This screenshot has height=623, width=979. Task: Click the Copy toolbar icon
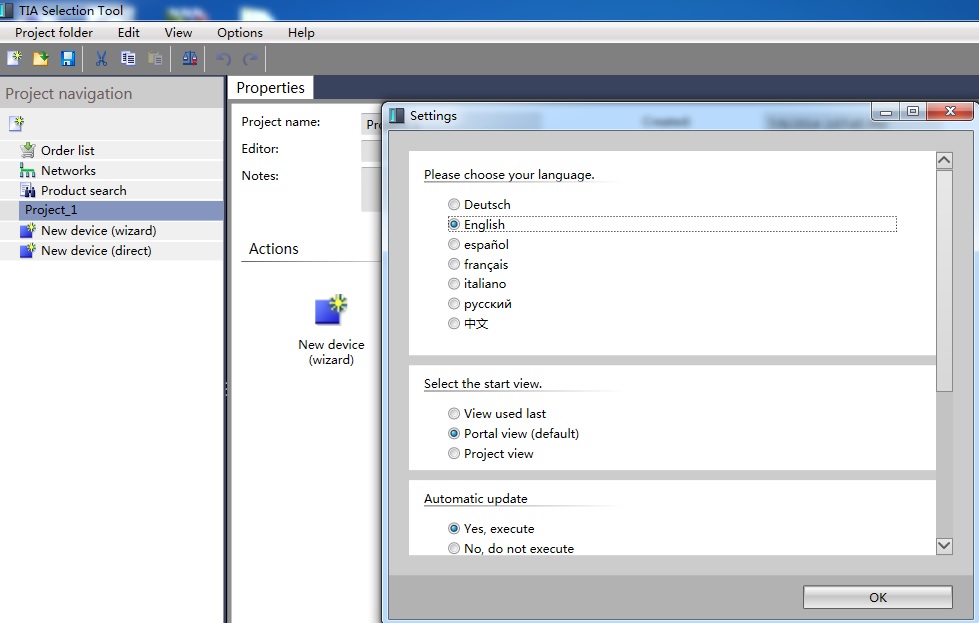128,59
